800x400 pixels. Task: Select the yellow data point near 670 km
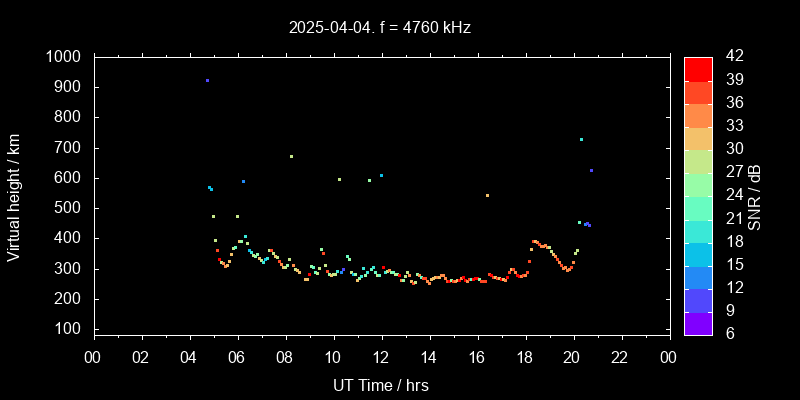291,156
